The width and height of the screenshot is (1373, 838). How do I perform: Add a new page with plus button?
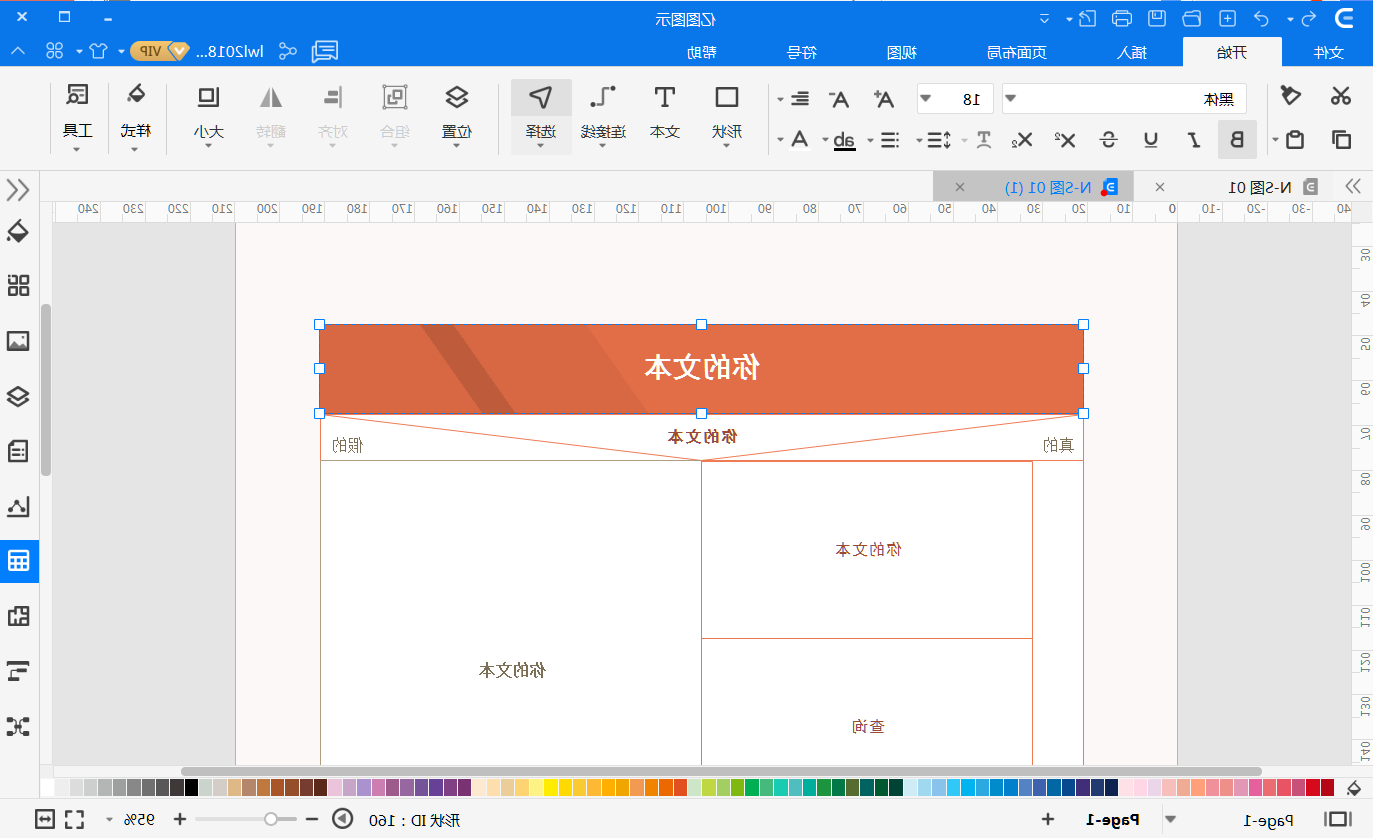pos(1048,820)
